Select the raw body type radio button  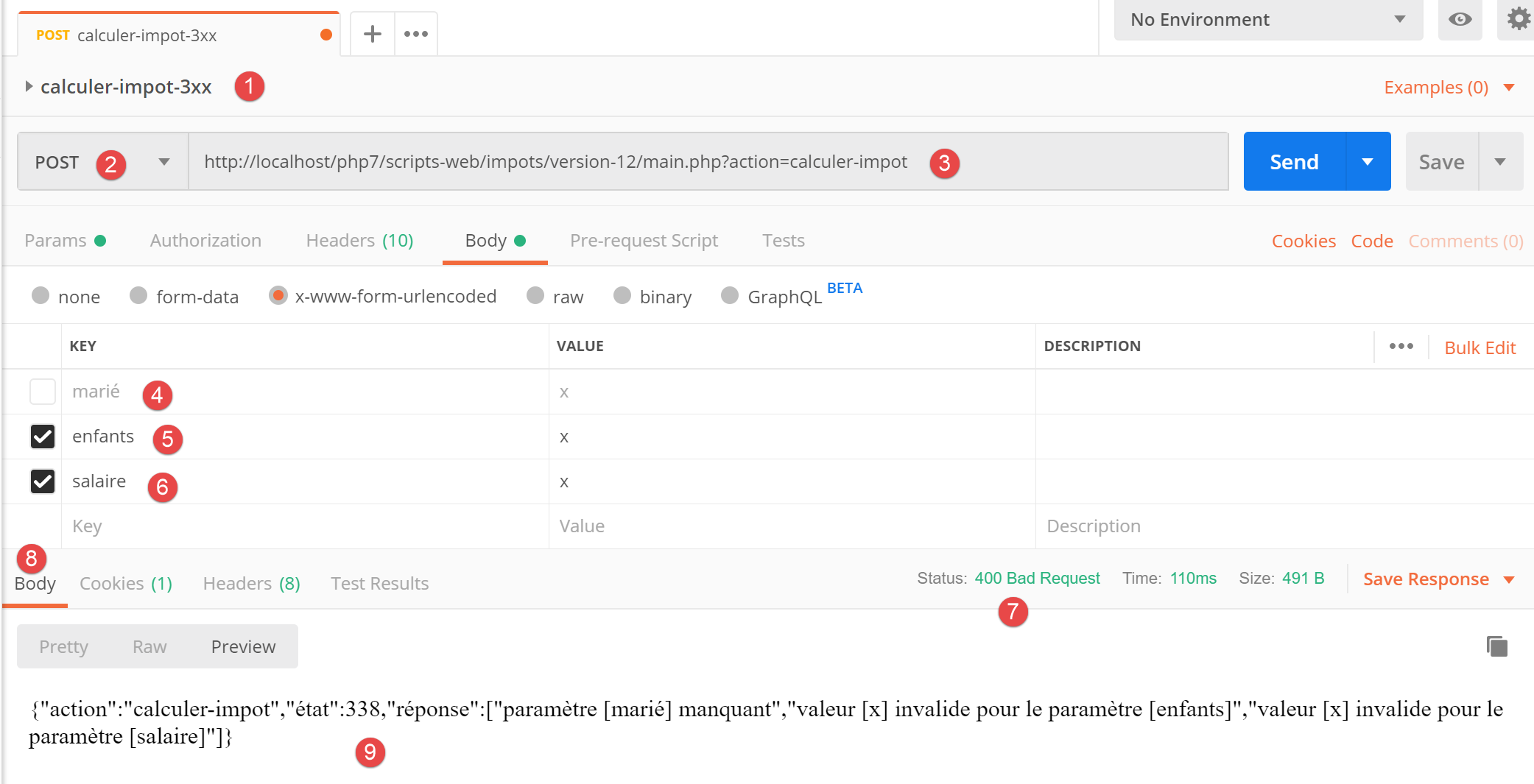pos(535,296)
